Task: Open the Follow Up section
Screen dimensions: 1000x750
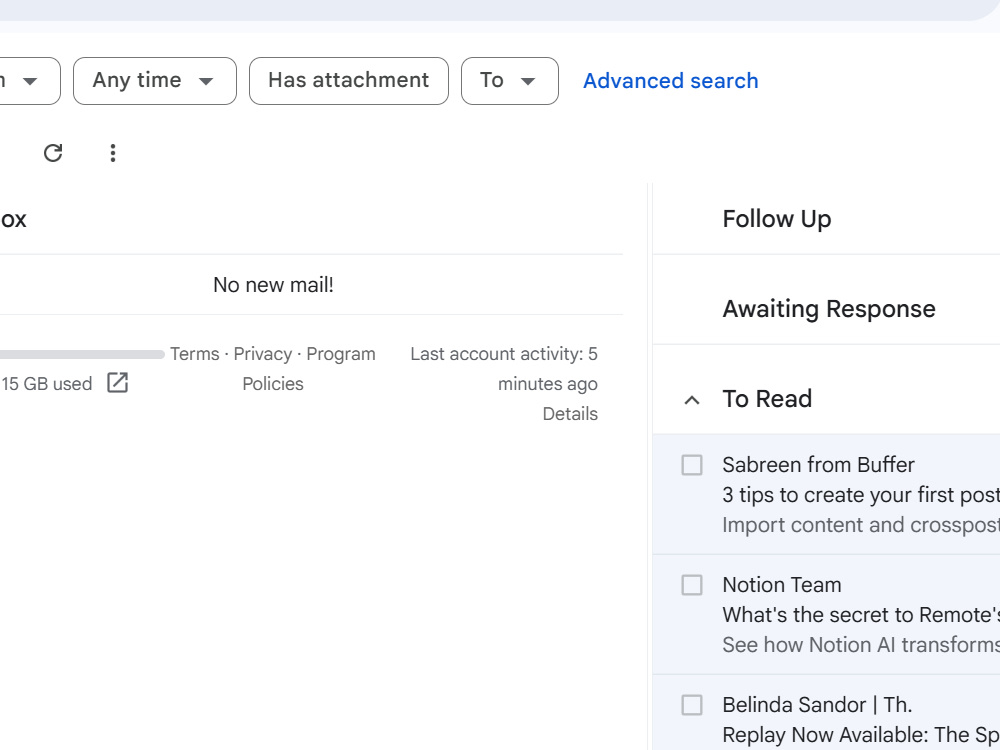Action: [x=777, y=219]
